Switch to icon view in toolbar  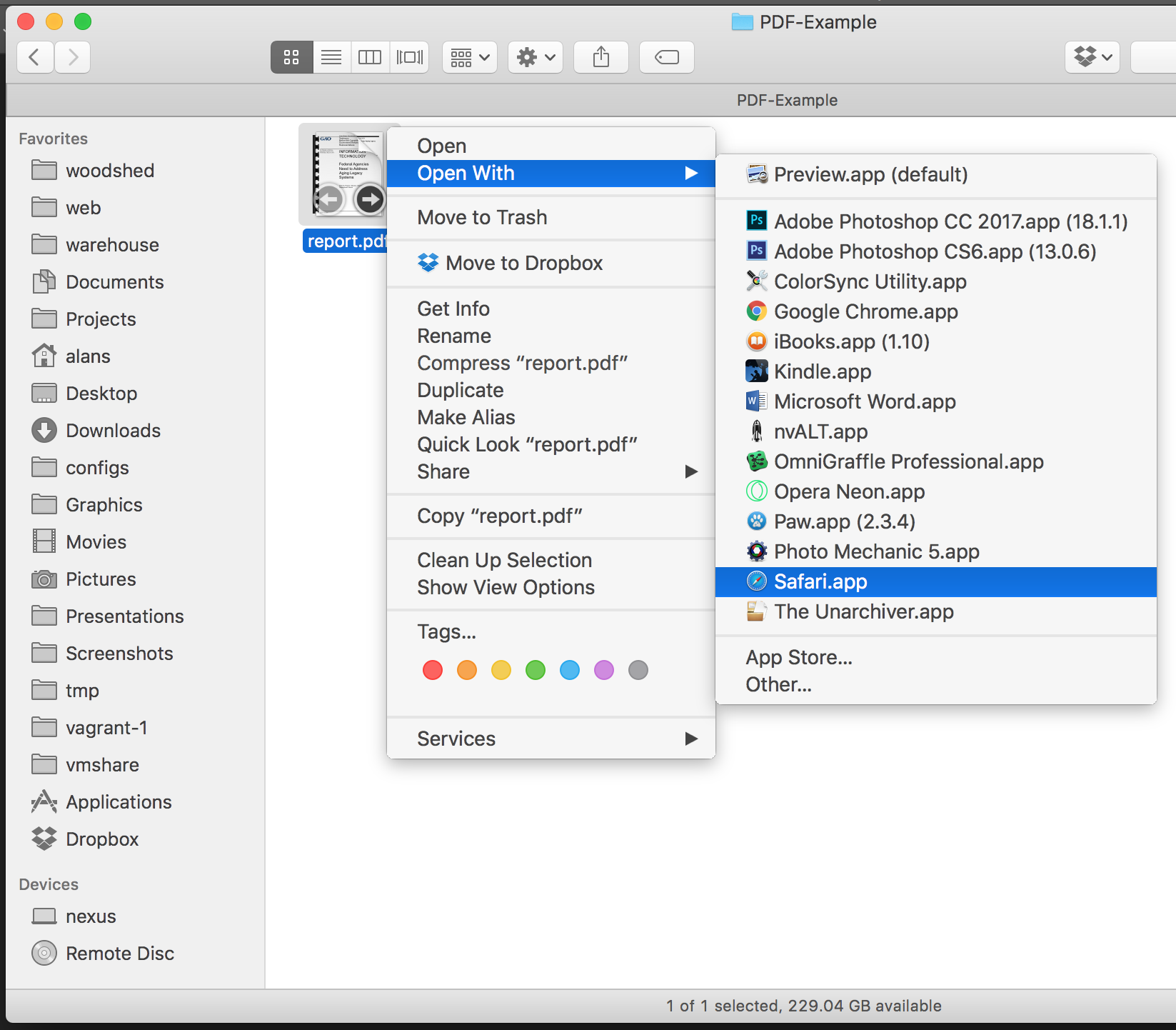pyautogui.click(x=291, y=57)
